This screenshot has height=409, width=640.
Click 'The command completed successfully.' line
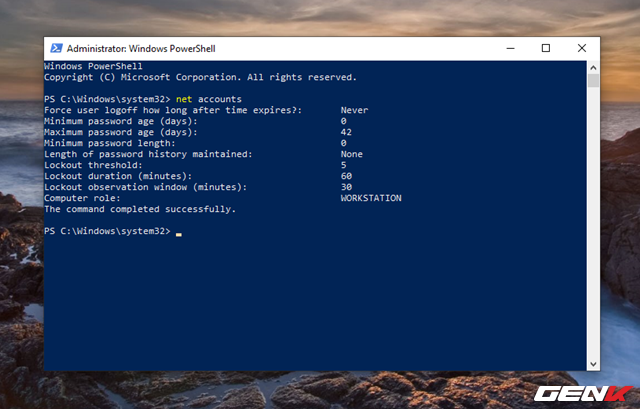pyautogui.click(x=140, y=209)
